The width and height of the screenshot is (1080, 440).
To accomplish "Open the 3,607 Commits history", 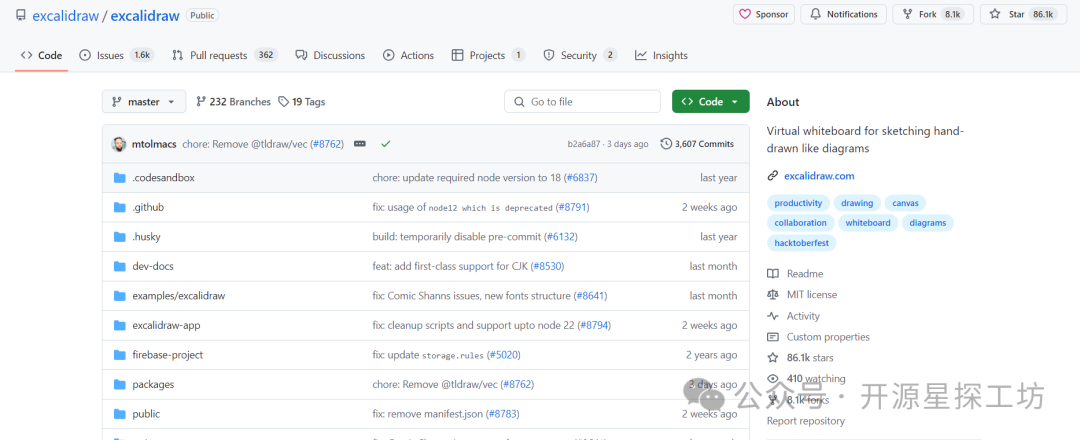I will click(697, 144).
